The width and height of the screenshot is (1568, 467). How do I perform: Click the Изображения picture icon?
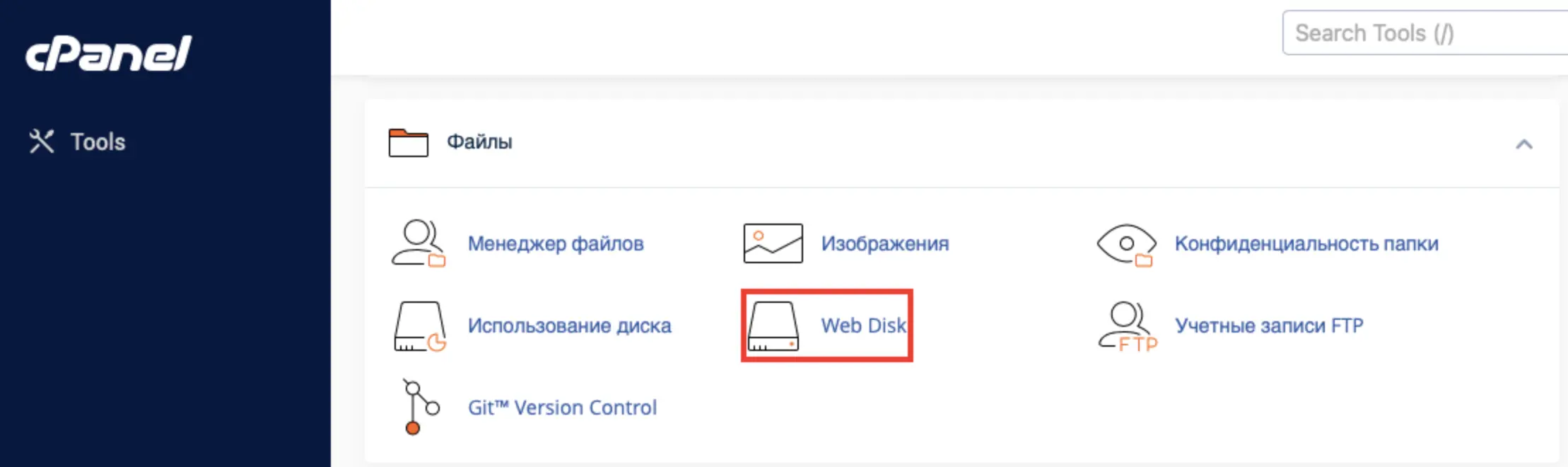pyautogui.click(x=773, y=243)
